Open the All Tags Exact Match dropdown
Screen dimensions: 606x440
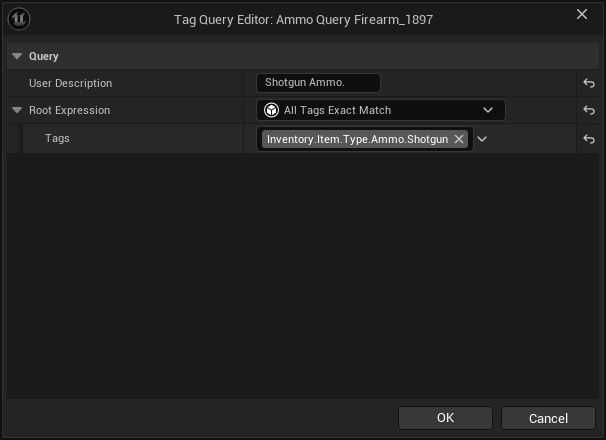(x=381, y=110)
